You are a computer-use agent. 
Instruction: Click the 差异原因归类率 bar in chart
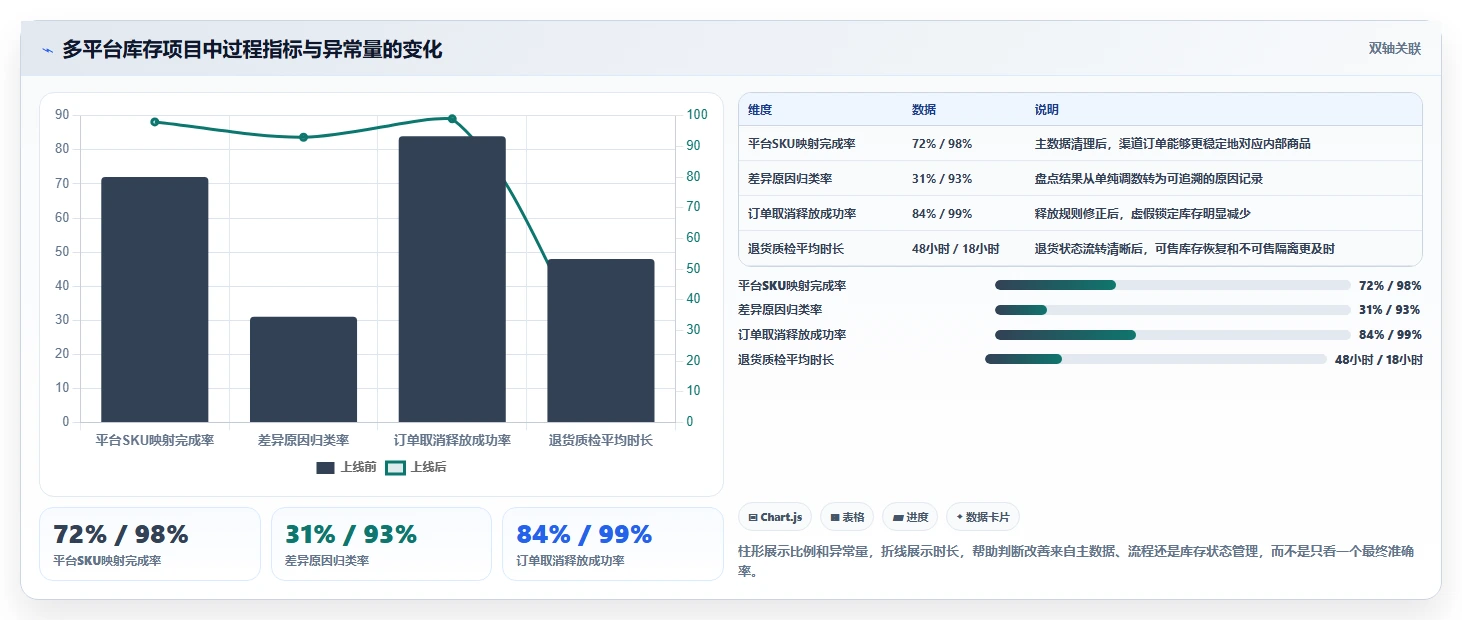point(303,369)
